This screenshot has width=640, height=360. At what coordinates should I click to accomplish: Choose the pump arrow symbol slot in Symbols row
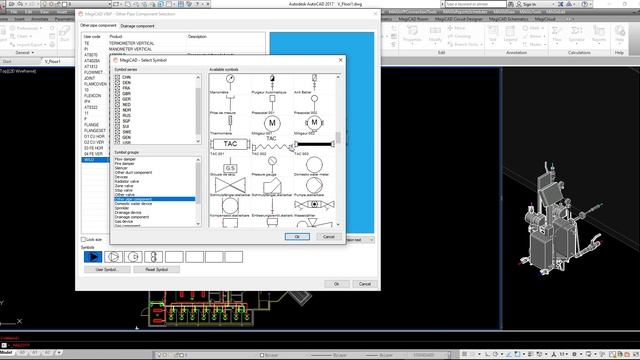[113, 257]
